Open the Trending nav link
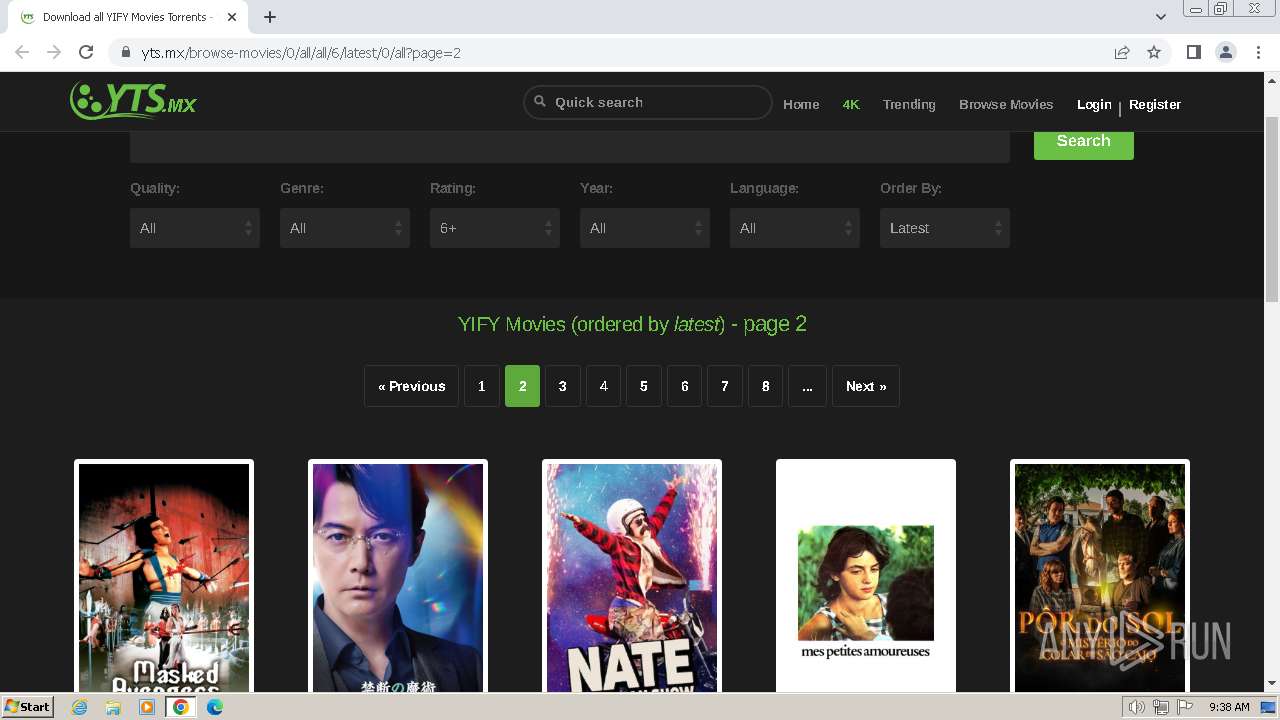 pos(909,104)
